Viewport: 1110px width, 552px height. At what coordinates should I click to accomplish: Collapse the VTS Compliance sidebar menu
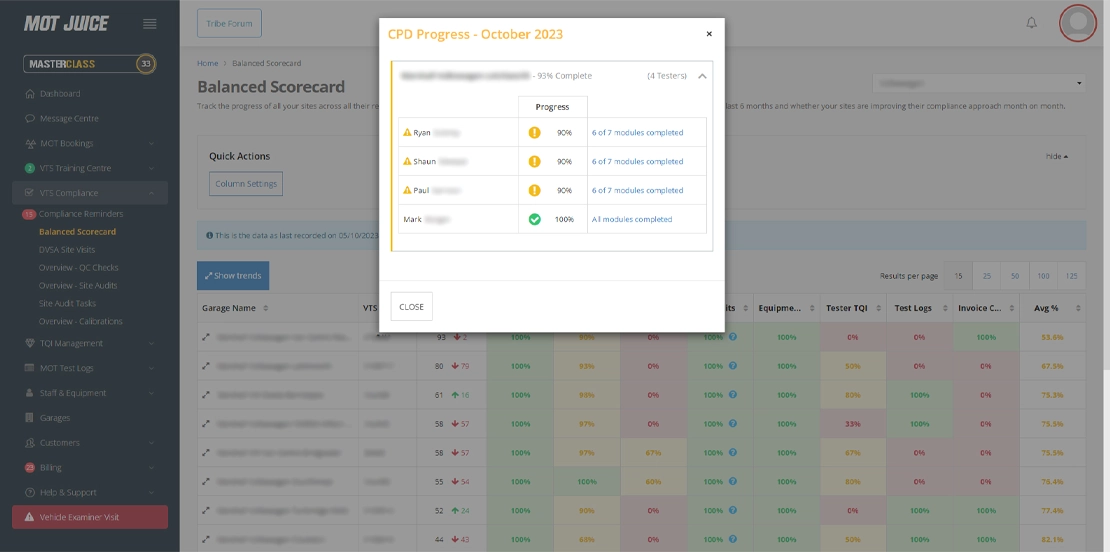tap(90, 192)
